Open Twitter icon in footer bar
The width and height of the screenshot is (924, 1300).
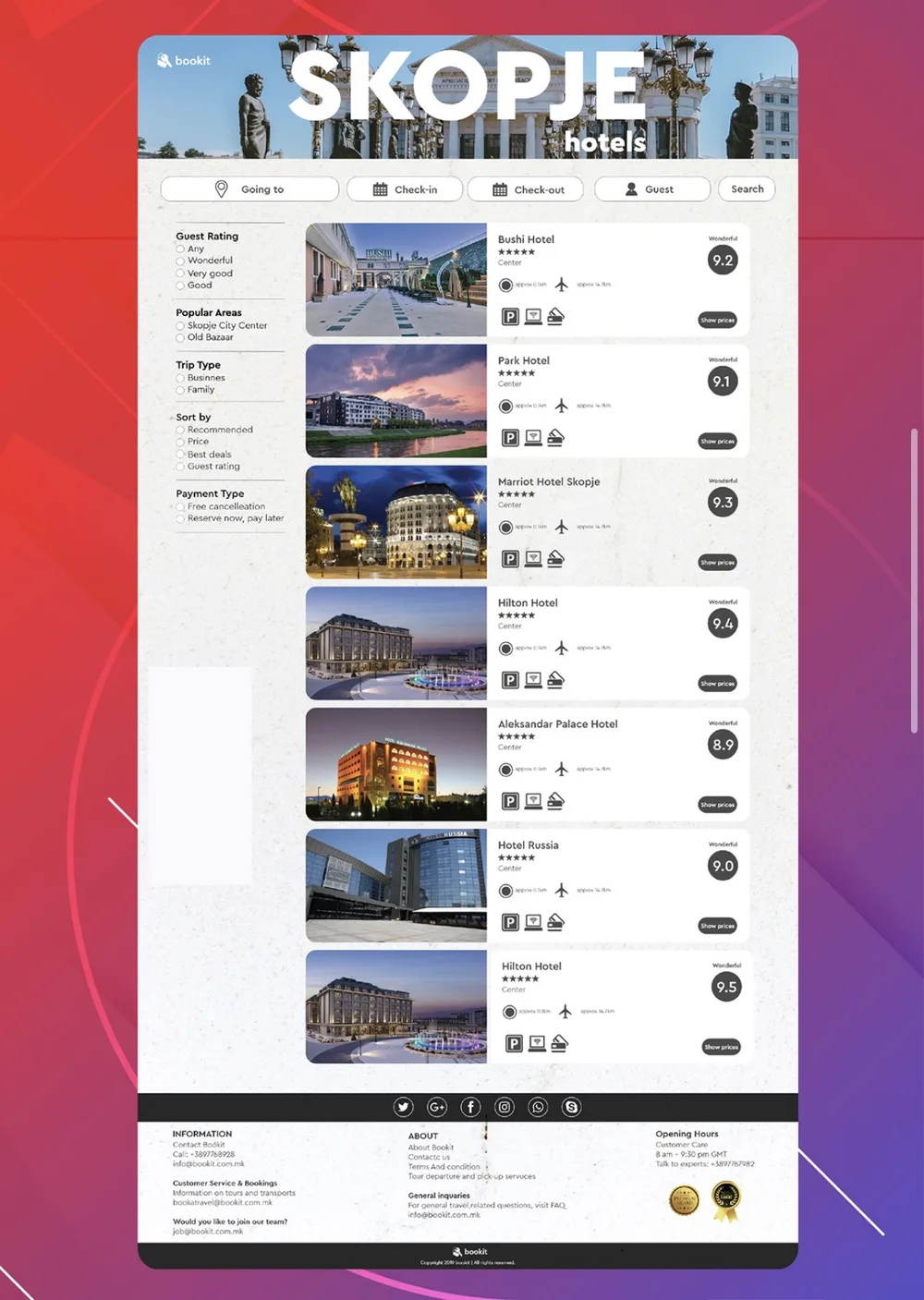[x=403, y=1107]
